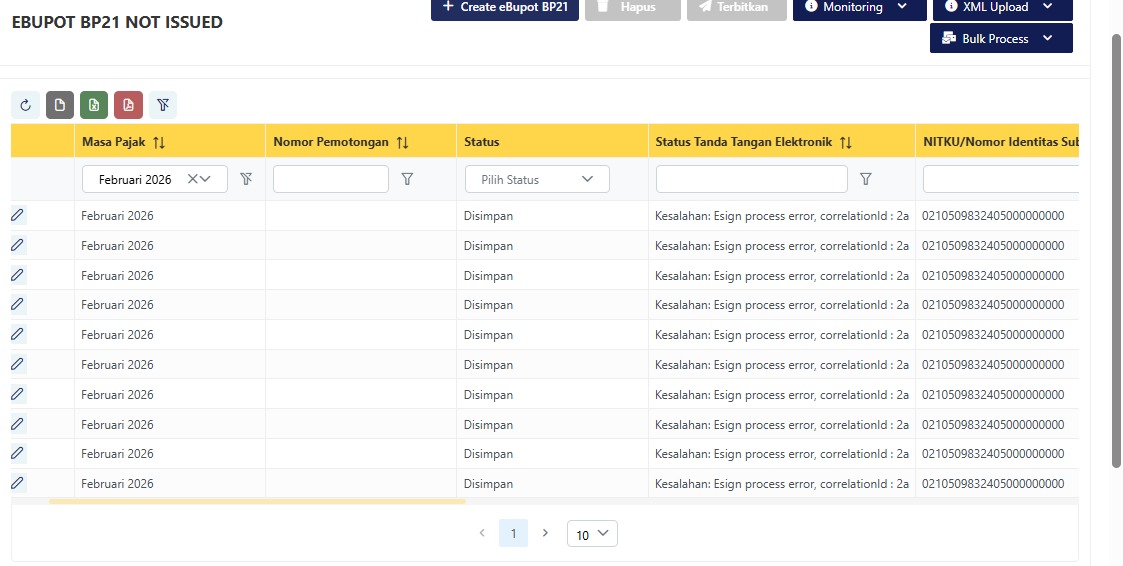Viewport: 1123px width, 566px height.
Task: Edit the second row using pencil icon
Action: pos(18,245)
